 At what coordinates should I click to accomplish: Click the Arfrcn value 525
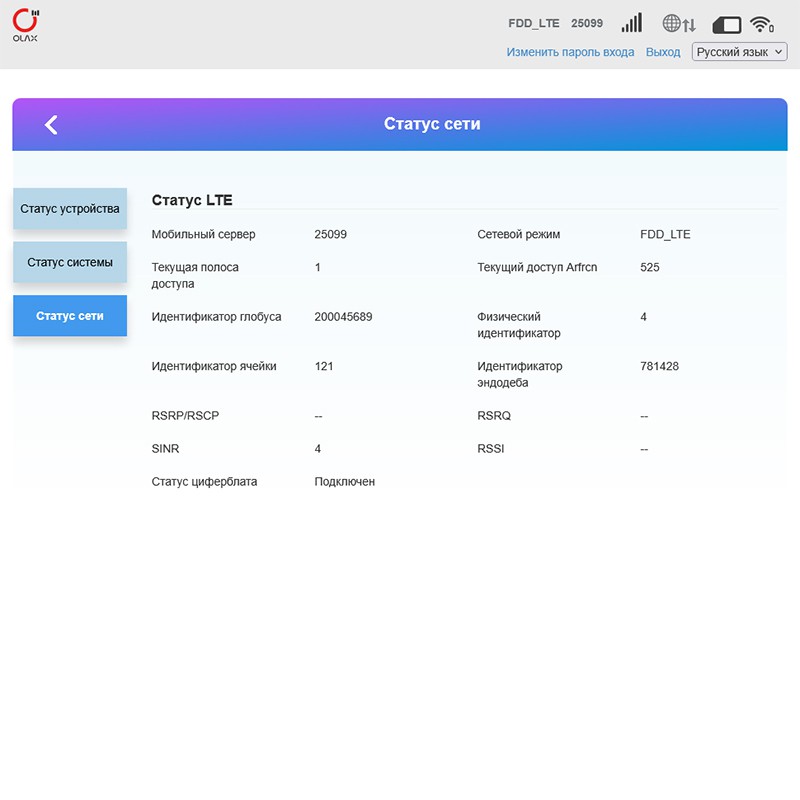pyautogui.click(x=650, y=268)
